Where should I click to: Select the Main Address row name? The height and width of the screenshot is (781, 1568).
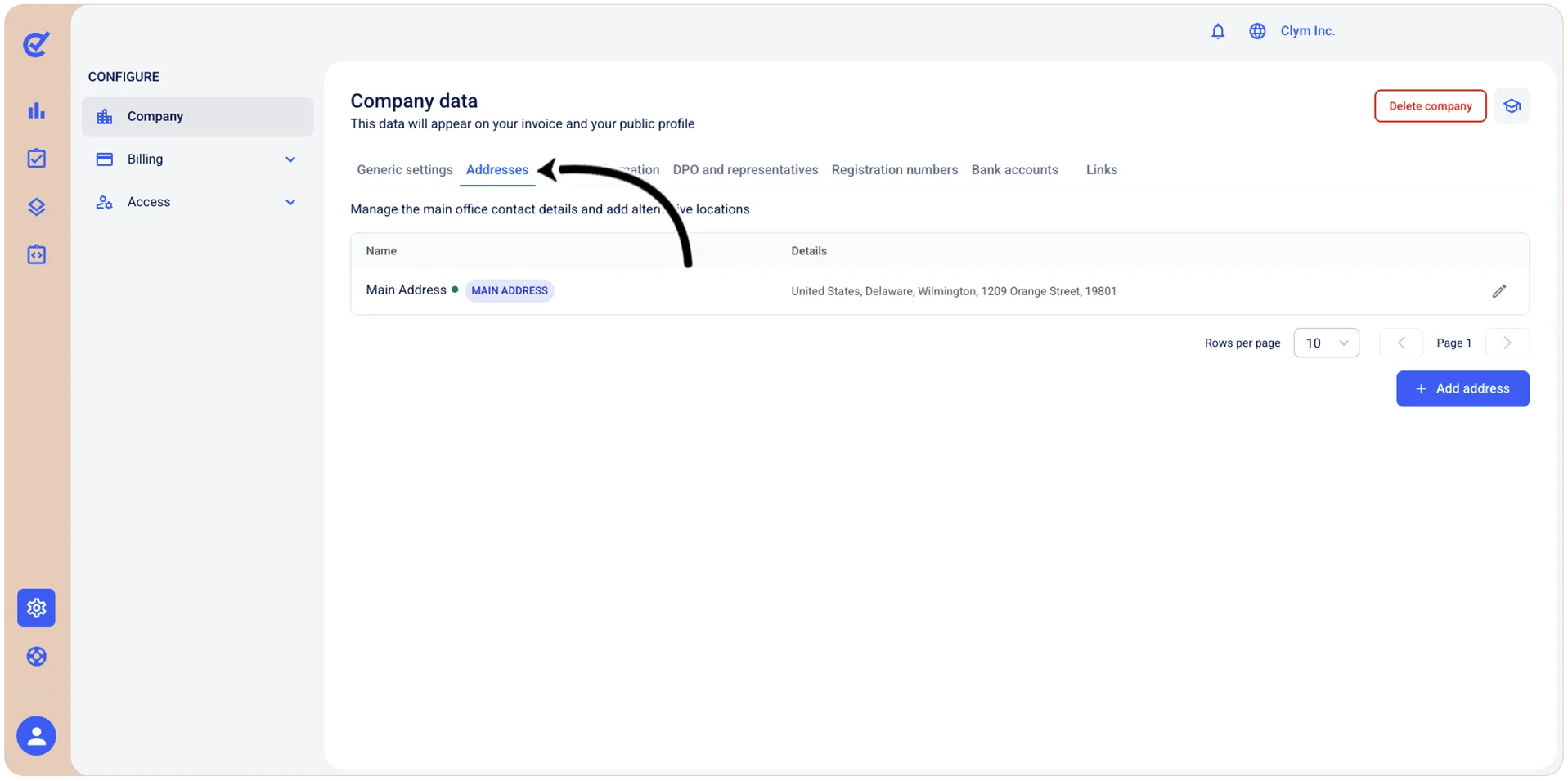point(406,290)
